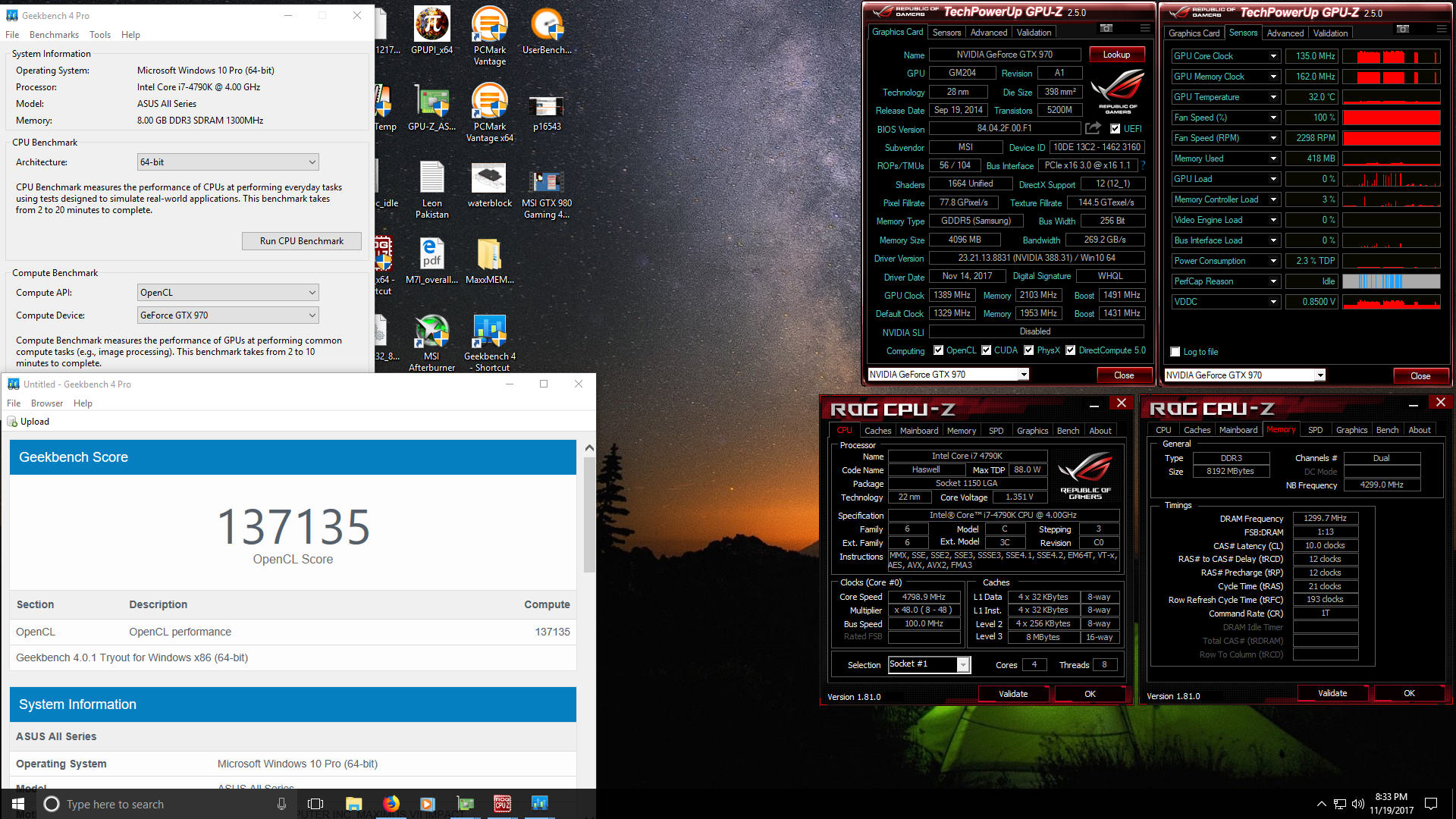Viewport: 1456px width, 819px height.
Task: Click Validate in the CPU-Z CPU window
Action: pos(1013,694)
